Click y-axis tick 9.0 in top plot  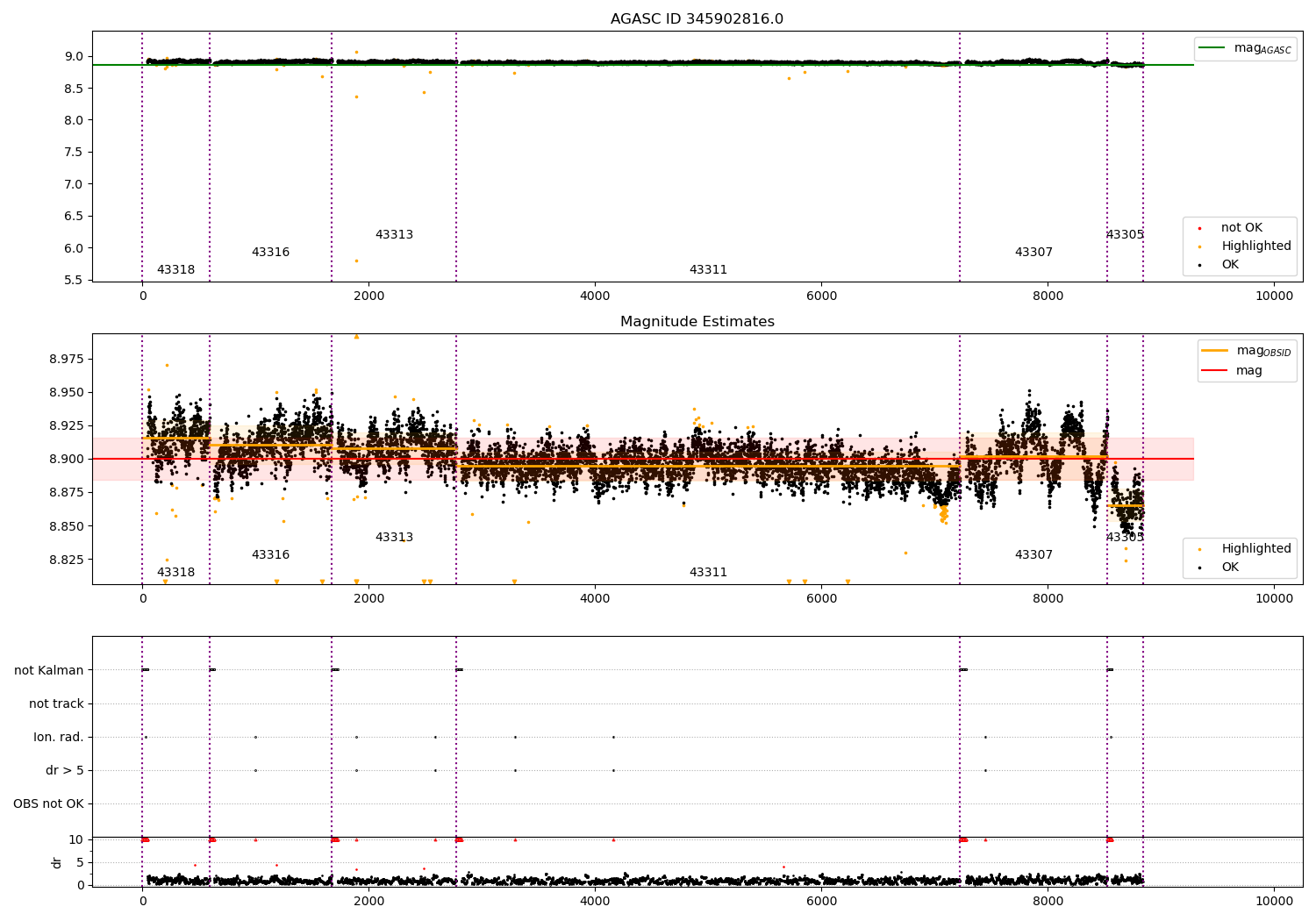point(75,56)
